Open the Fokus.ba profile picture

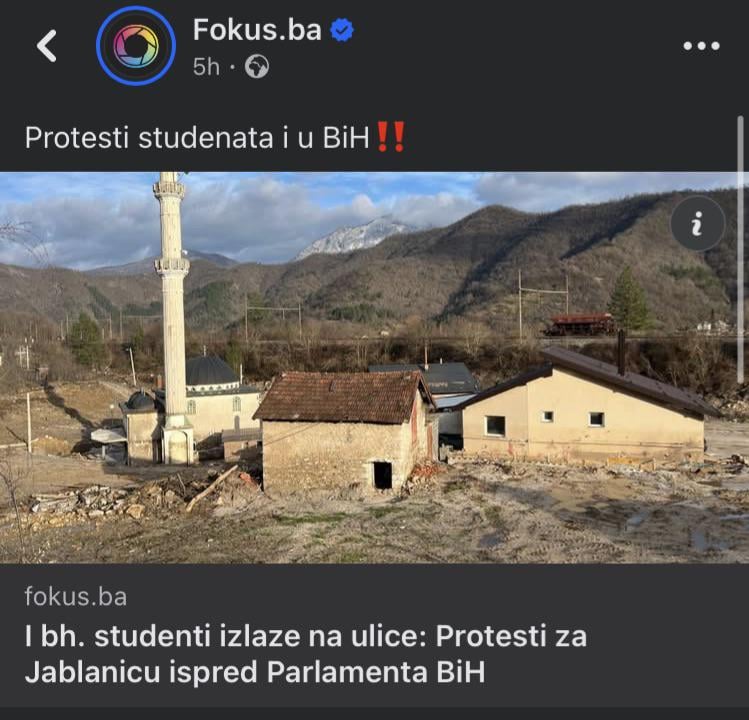(x=136, y=46)
